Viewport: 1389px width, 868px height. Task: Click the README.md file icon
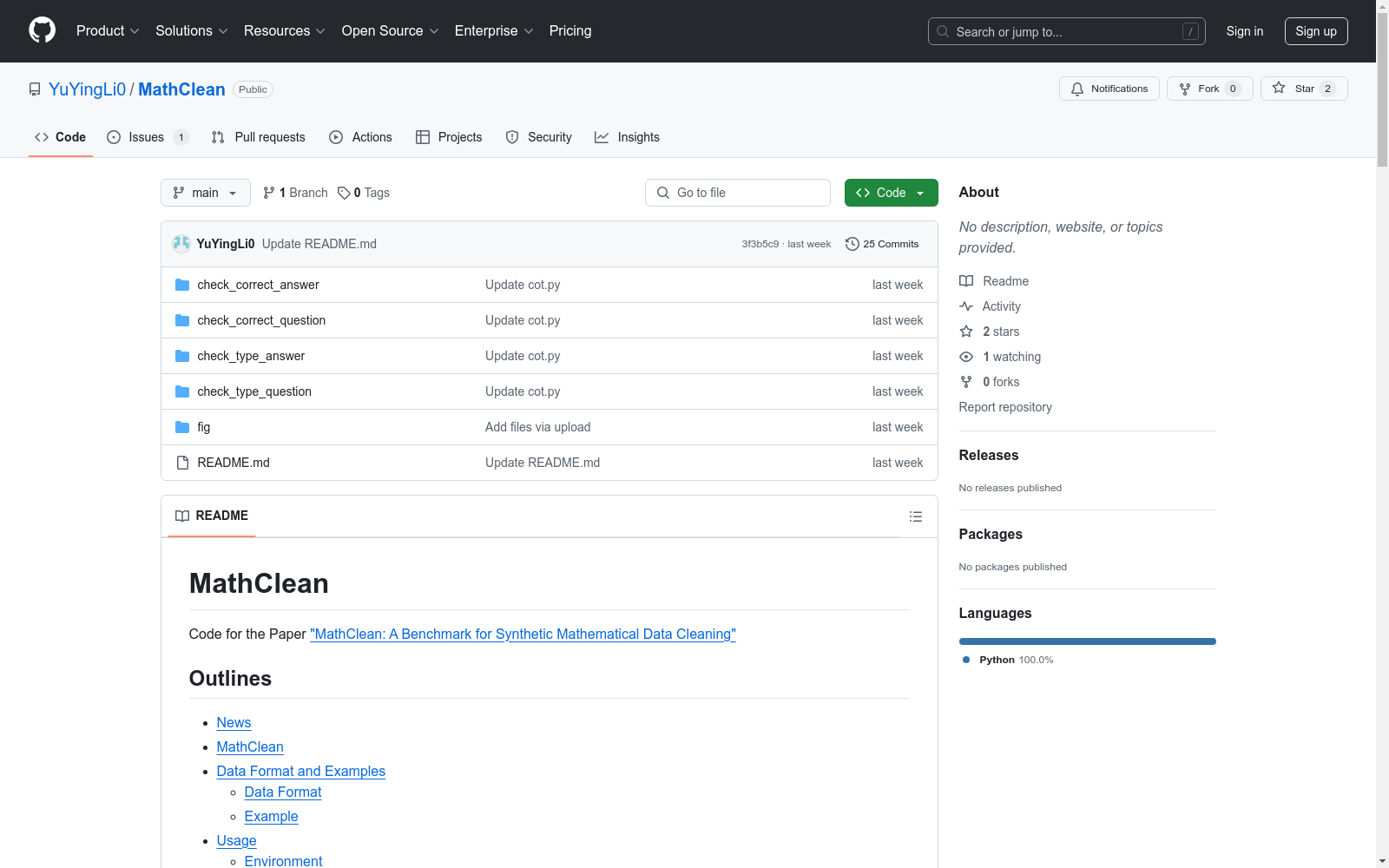click(182, 463)
